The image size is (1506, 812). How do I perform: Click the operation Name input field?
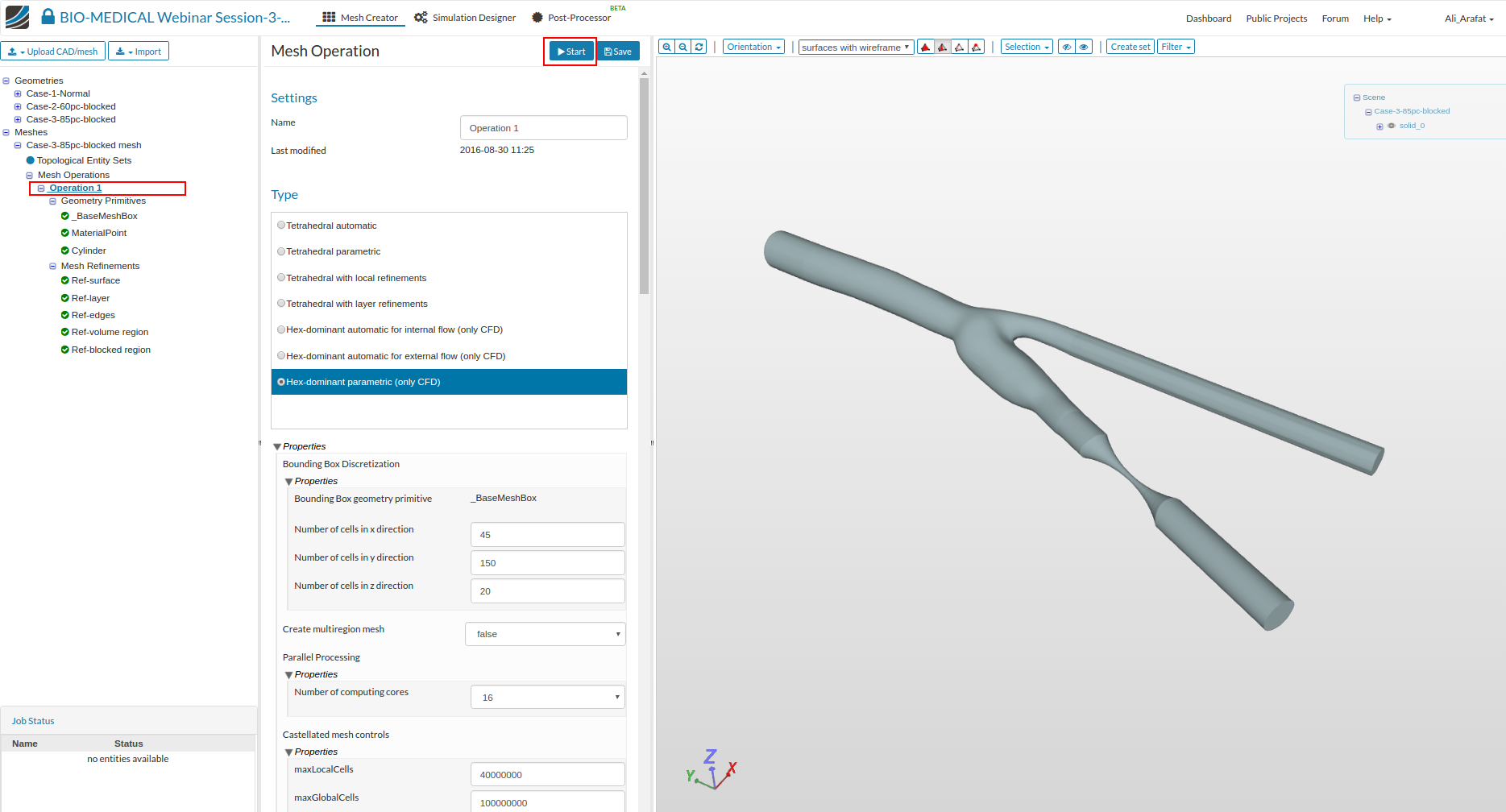coord(544,128)
